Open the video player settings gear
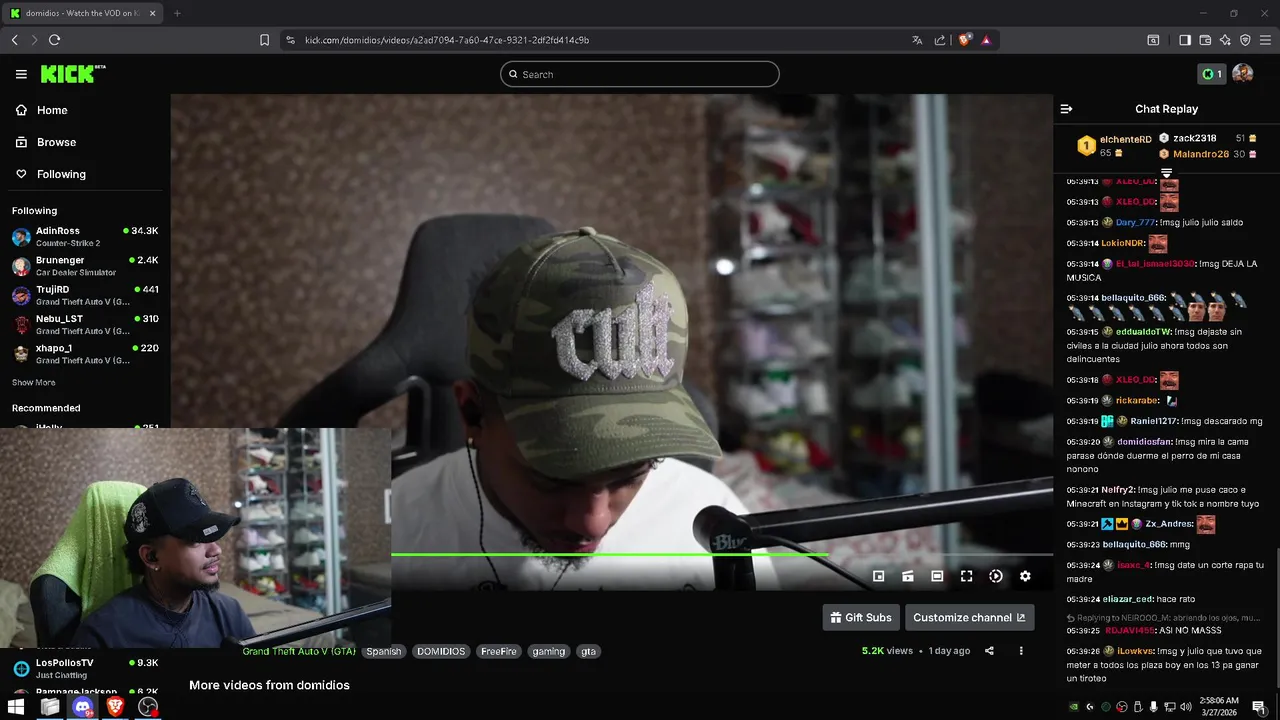This screenshot has height=720, width=1280. point(1025,576)
